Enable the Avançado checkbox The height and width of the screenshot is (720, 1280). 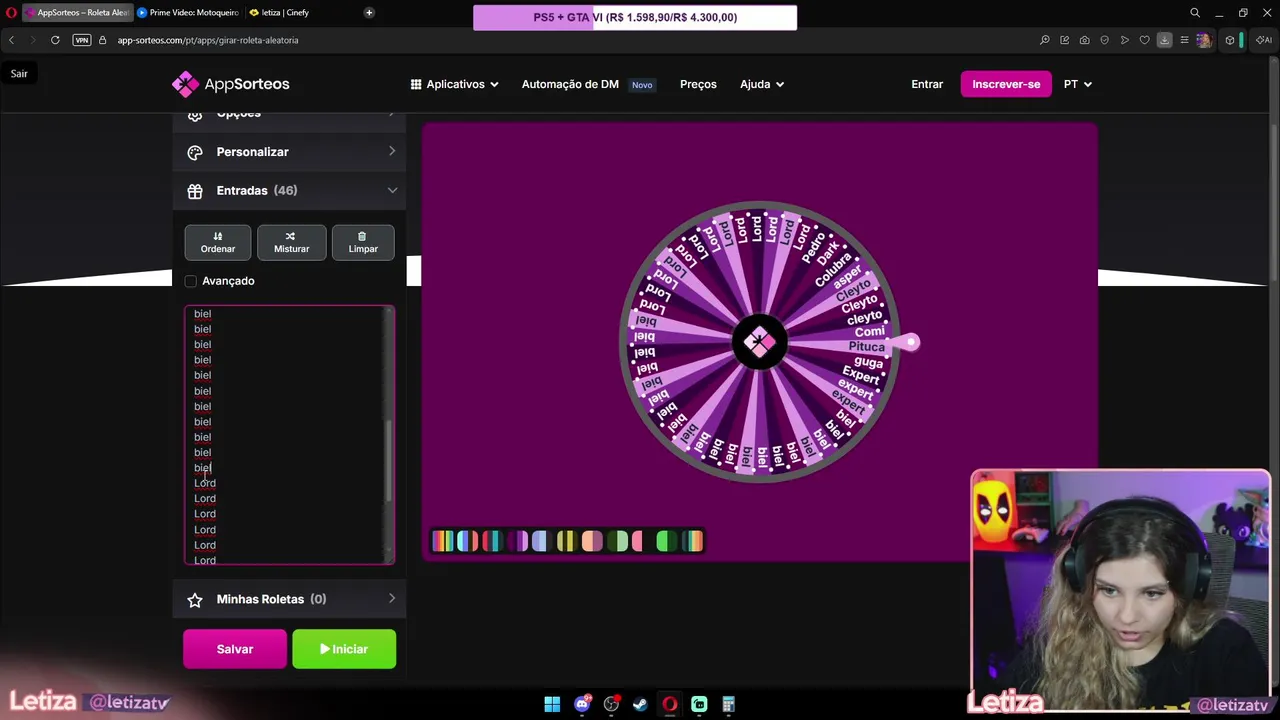pos(191,281)
